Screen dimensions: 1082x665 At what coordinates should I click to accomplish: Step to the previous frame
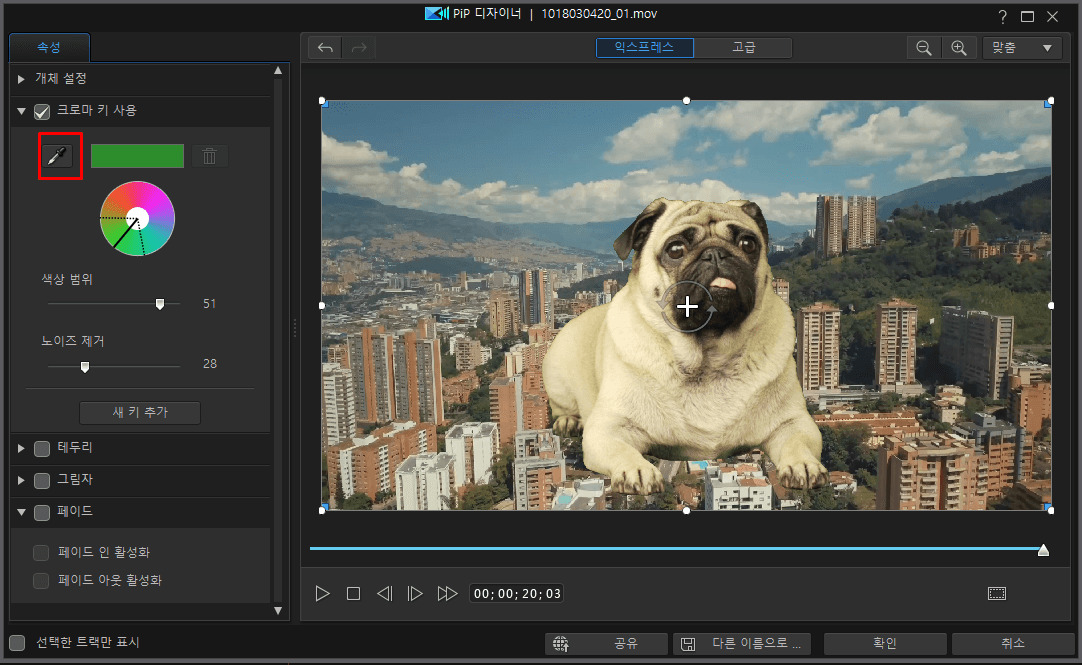point(384,594)
